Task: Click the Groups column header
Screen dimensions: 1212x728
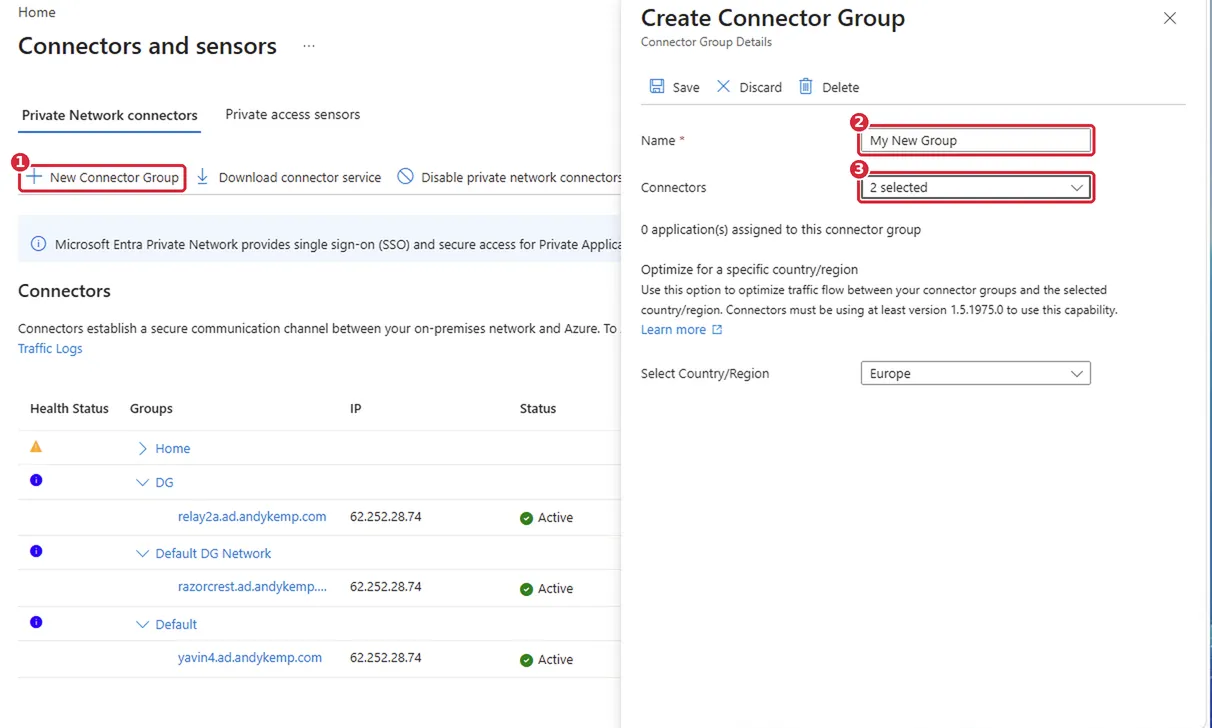Action: pos(151,408)
